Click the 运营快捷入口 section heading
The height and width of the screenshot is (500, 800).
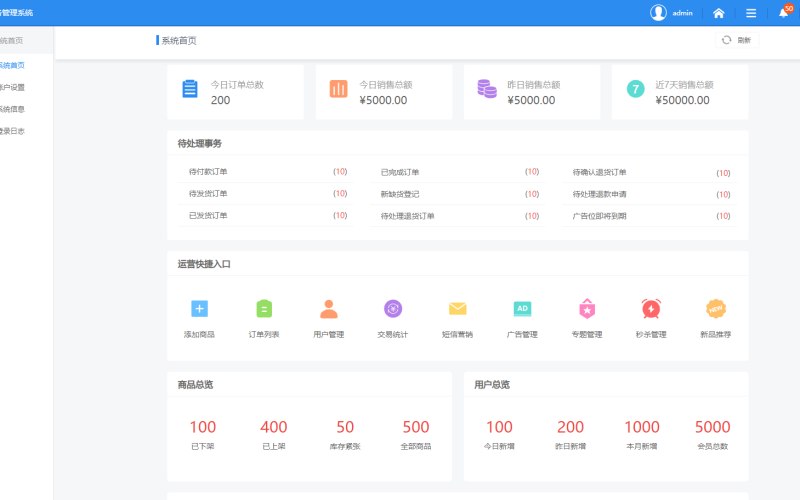point(204,264)
